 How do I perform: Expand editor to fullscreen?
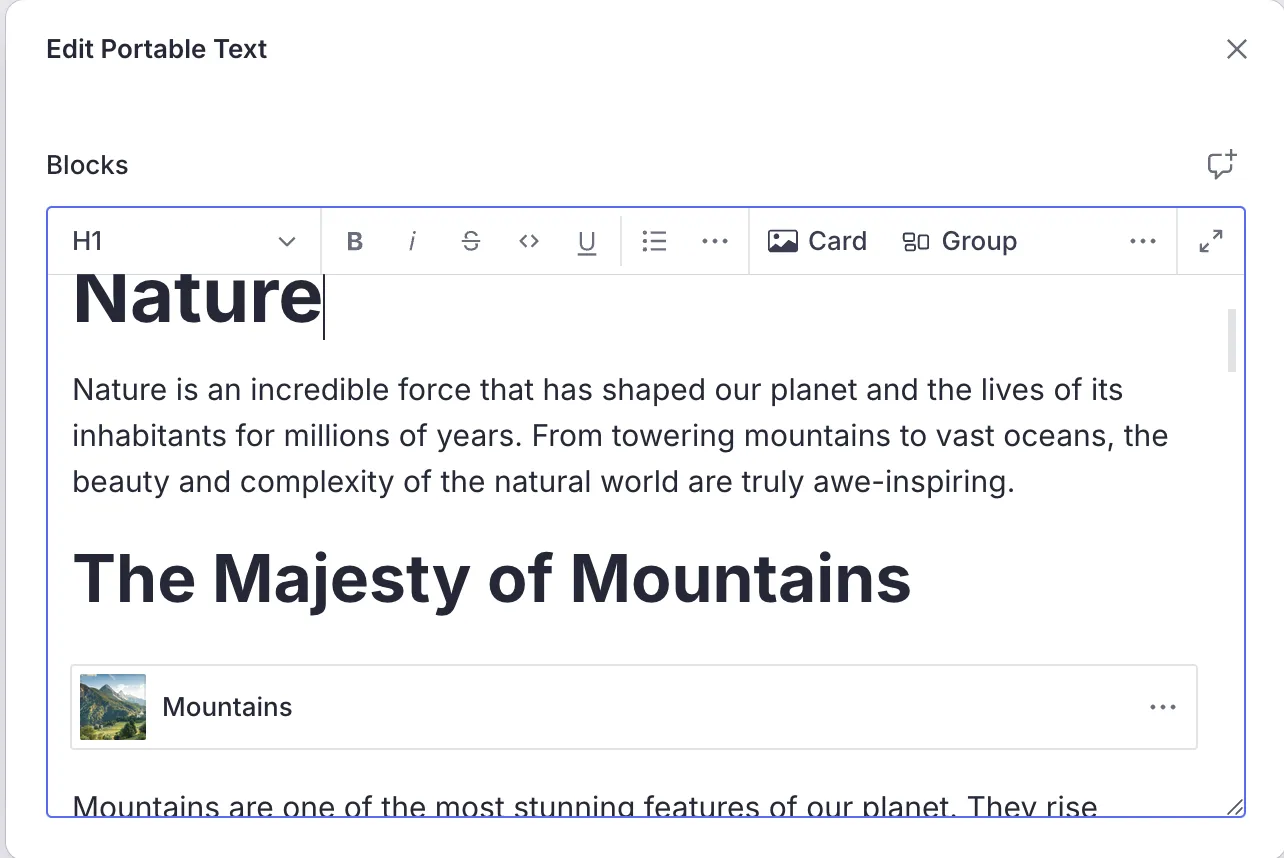[1211, 241]
